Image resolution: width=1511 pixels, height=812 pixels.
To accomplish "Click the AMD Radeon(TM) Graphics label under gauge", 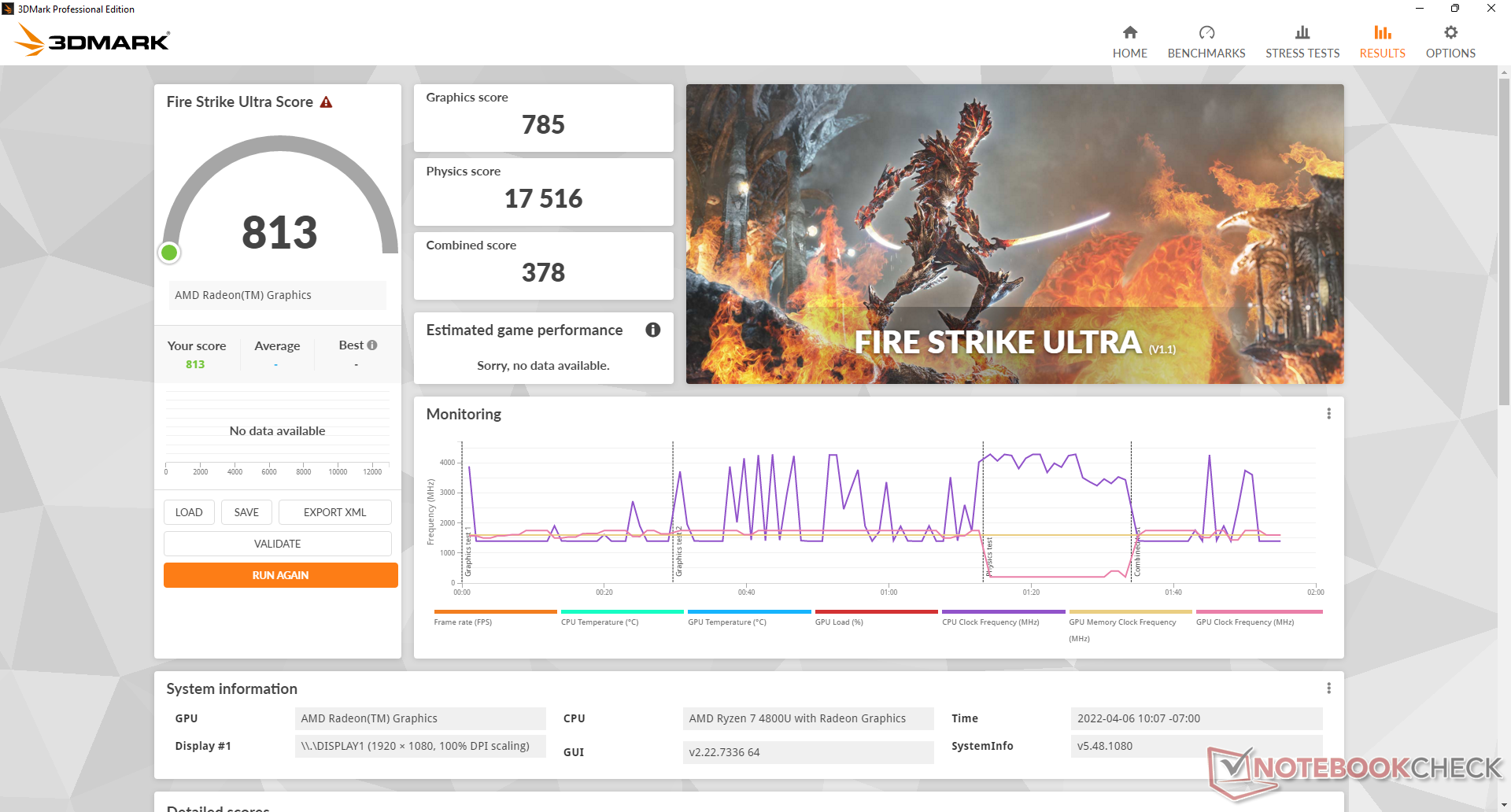I will coord(278,295).
